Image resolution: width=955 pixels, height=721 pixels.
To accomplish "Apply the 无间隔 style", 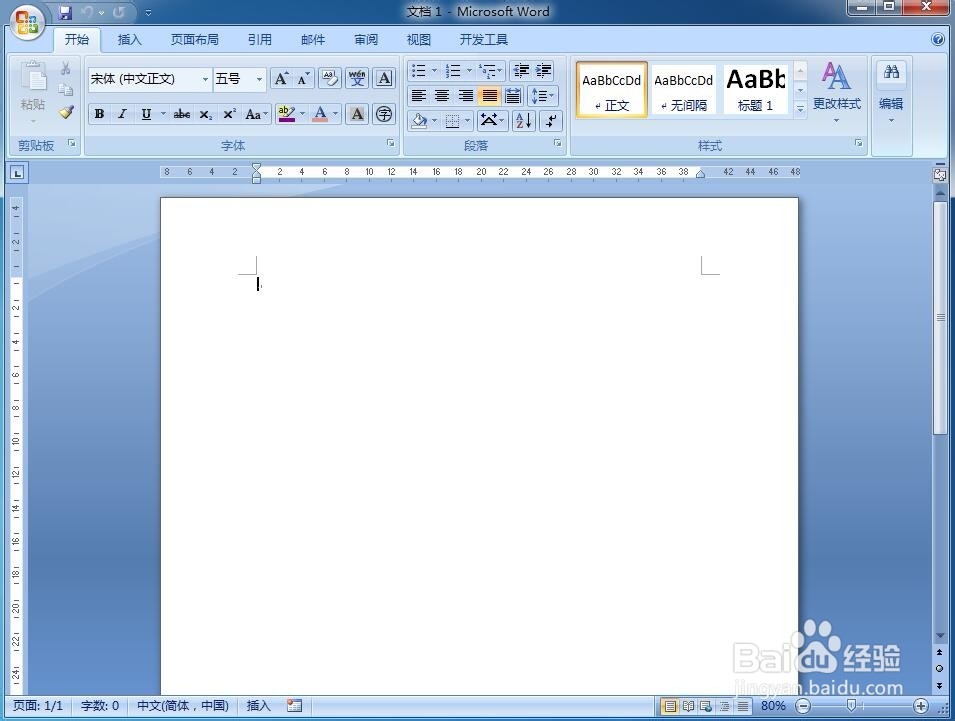I will (683, 90).
